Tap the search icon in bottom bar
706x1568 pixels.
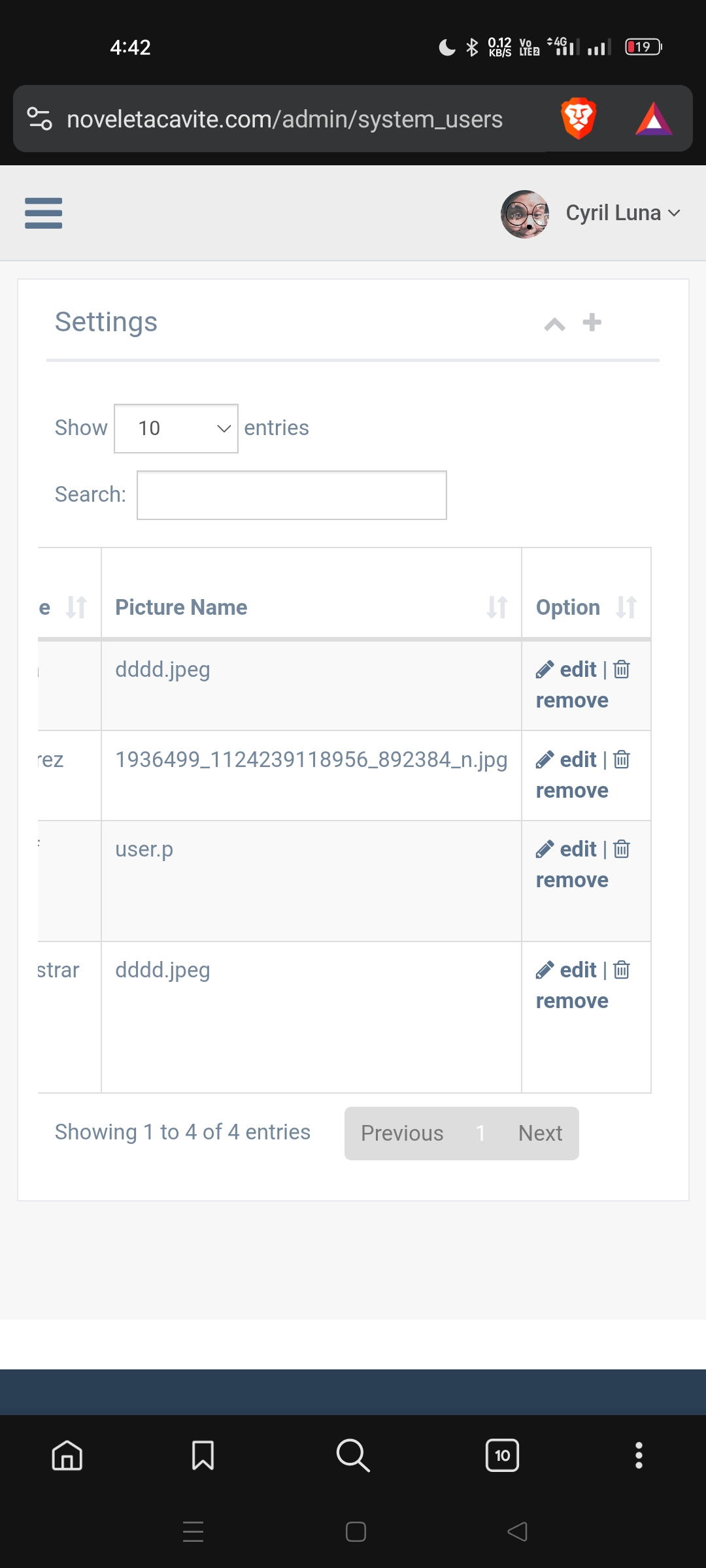click(353, 1456)
